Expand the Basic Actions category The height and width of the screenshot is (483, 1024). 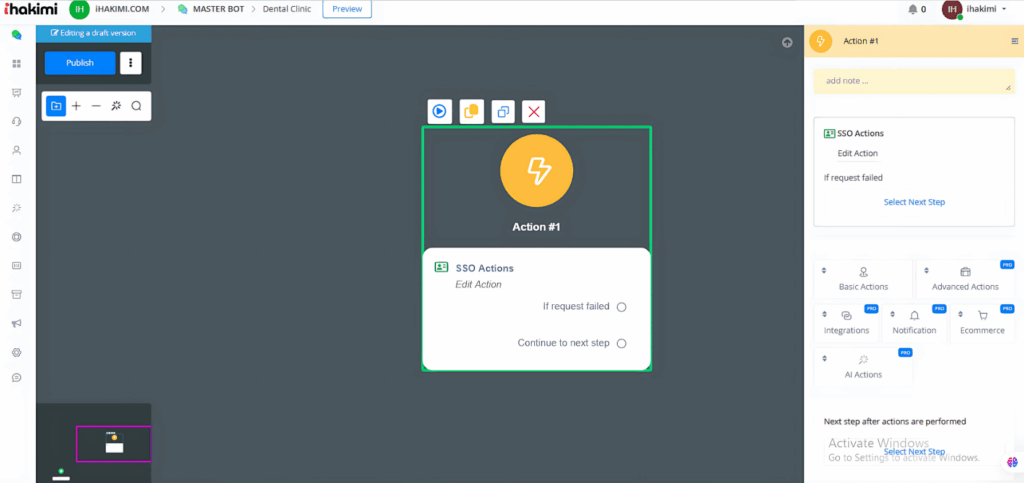[x=863, y=279]
